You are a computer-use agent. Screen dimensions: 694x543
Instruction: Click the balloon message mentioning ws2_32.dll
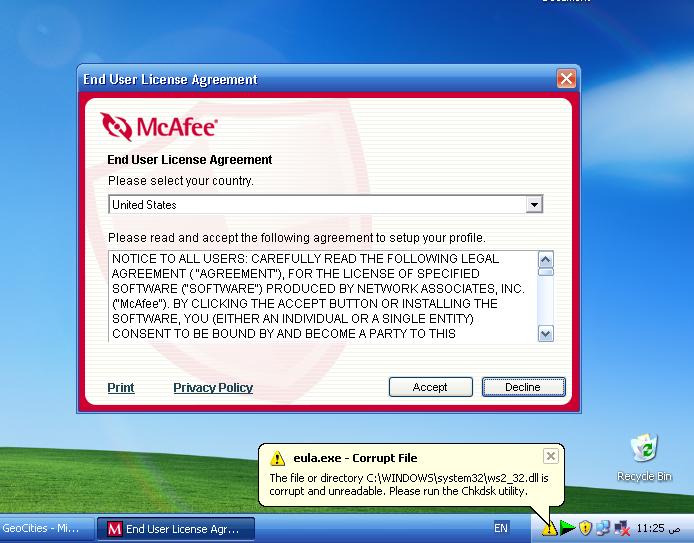coord(409,485)
